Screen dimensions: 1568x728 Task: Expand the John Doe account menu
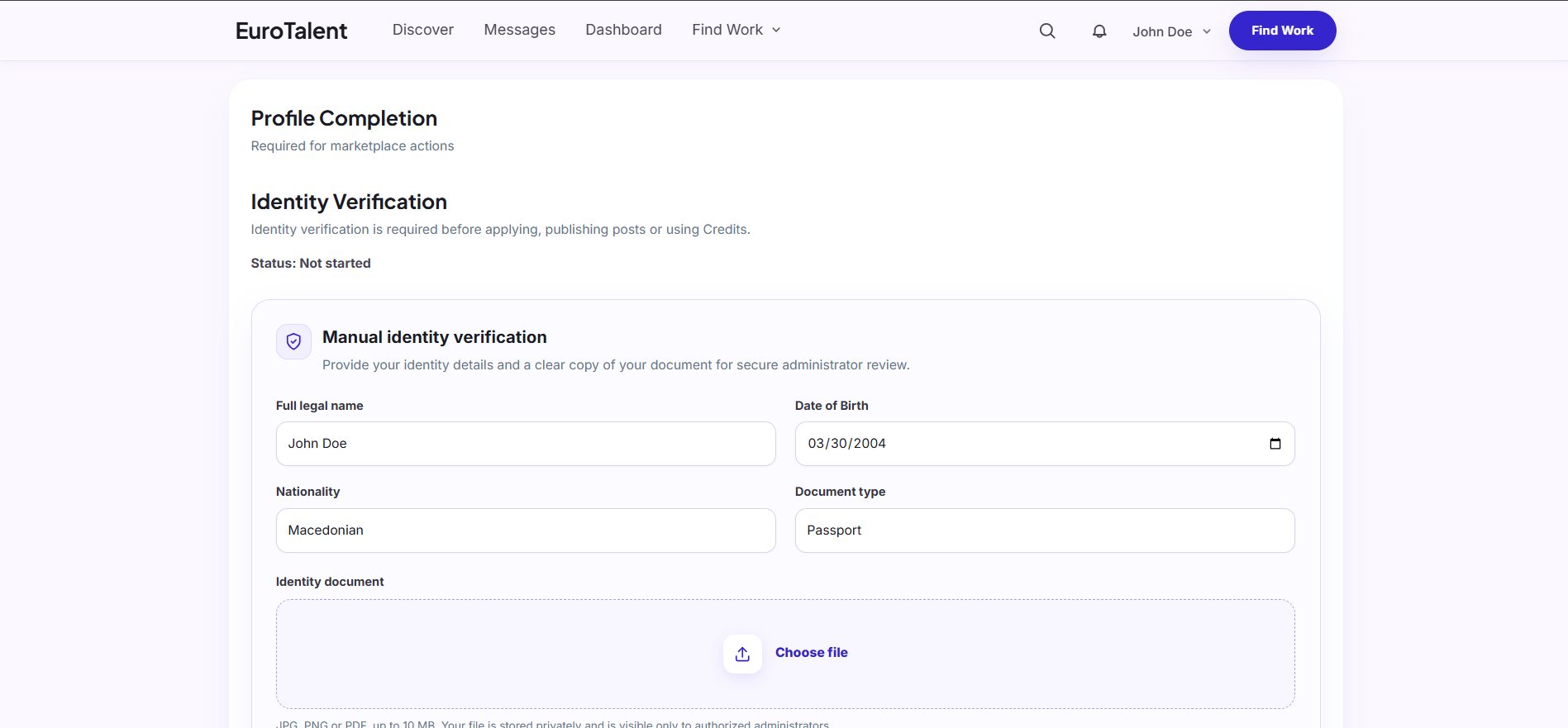[x=1172, y=31]
